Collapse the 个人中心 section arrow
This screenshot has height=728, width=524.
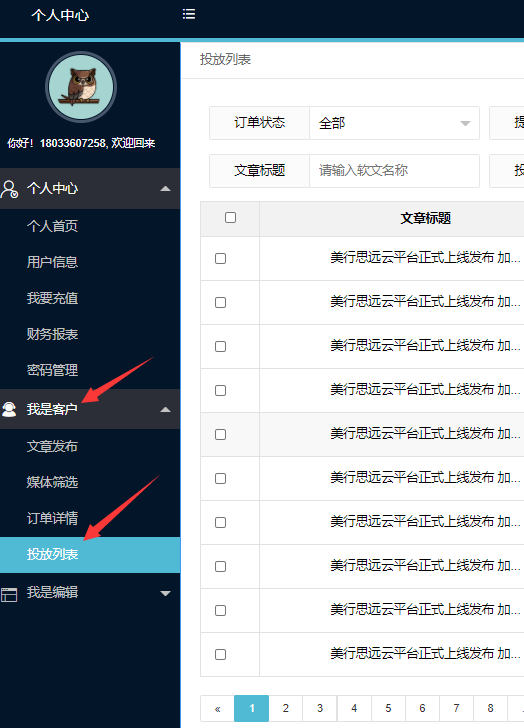point(165,188)
